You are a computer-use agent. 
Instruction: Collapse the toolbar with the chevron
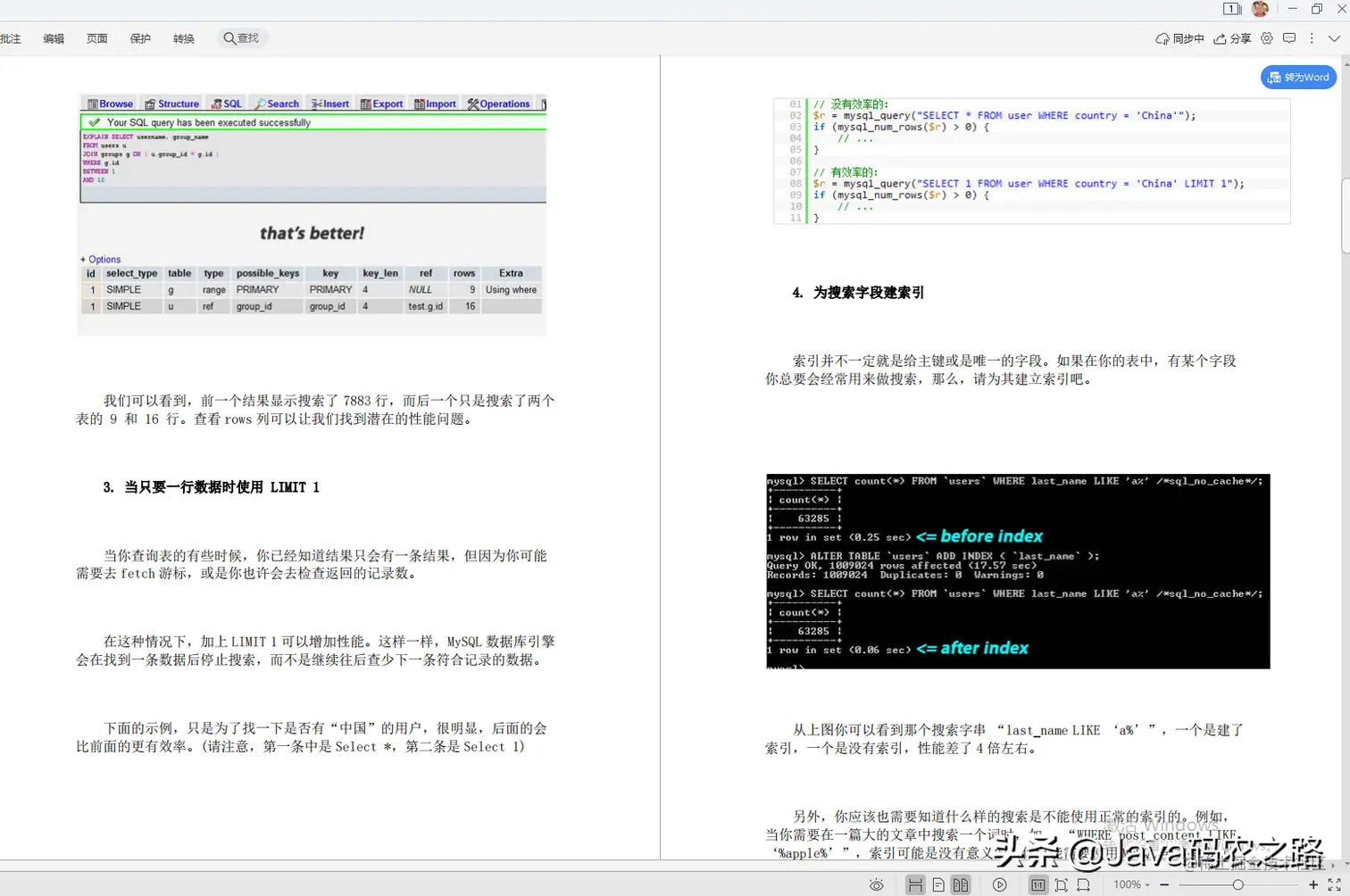tap(1336, 38)
